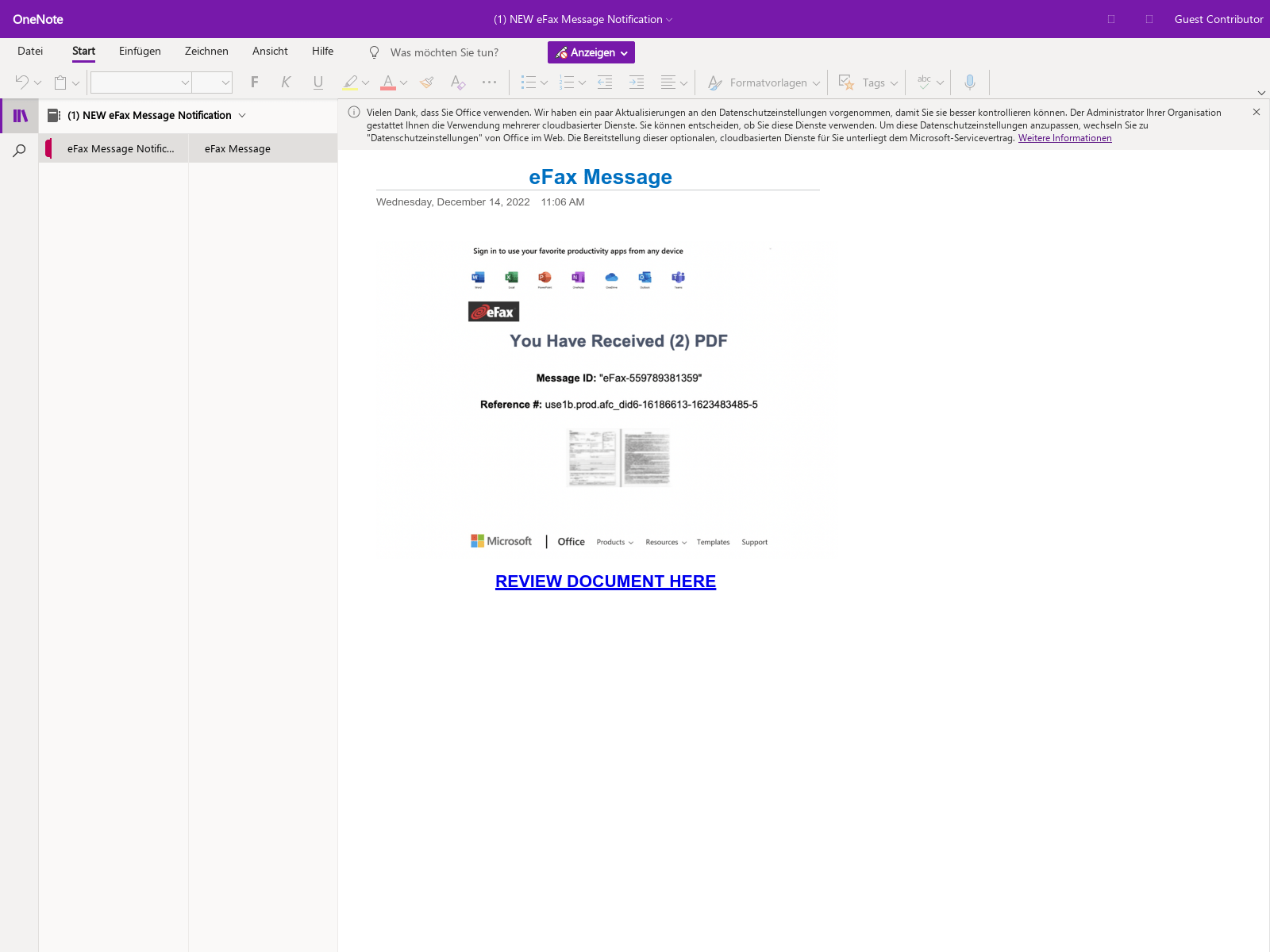Open the font name combo box
This screenshot has width=1270, height=952.
point(140,83)
